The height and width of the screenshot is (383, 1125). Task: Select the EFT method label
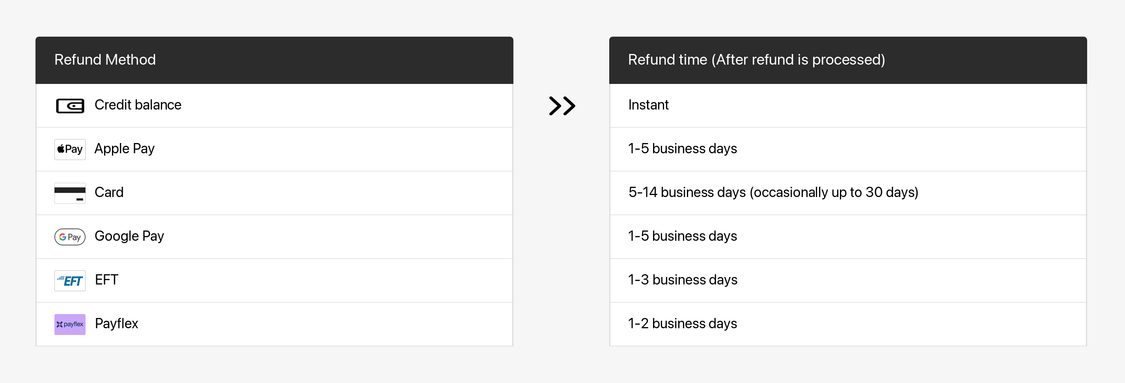click(x=106, y=280)
